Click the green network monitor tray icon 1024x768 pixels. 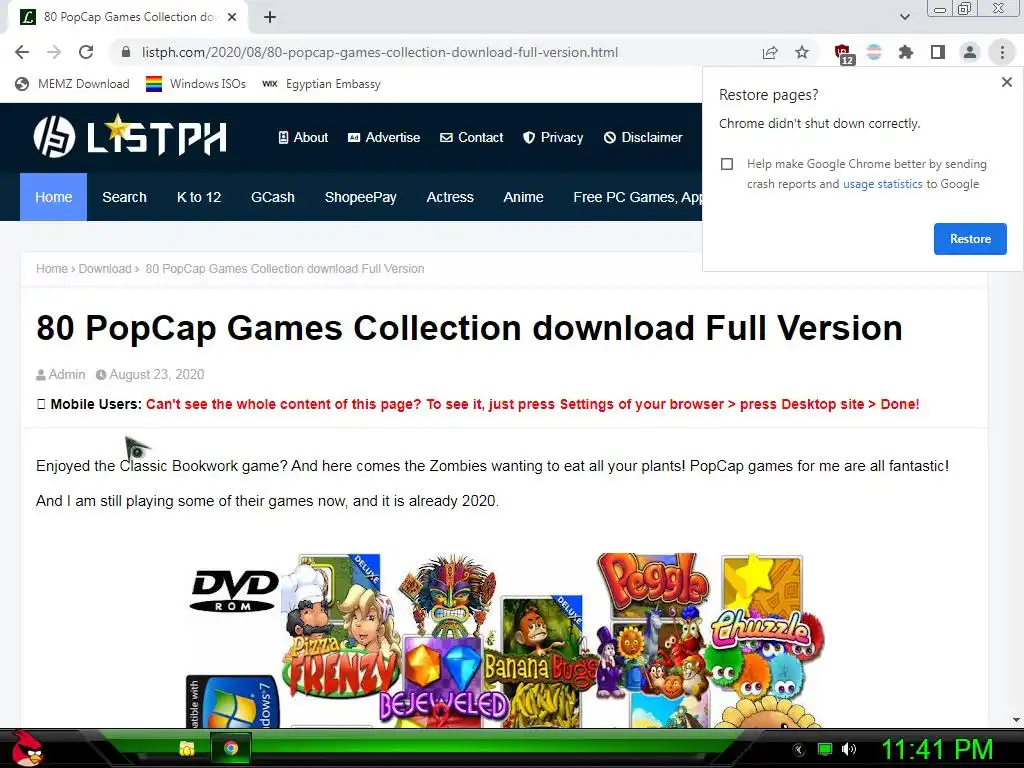tap(825, 749)
